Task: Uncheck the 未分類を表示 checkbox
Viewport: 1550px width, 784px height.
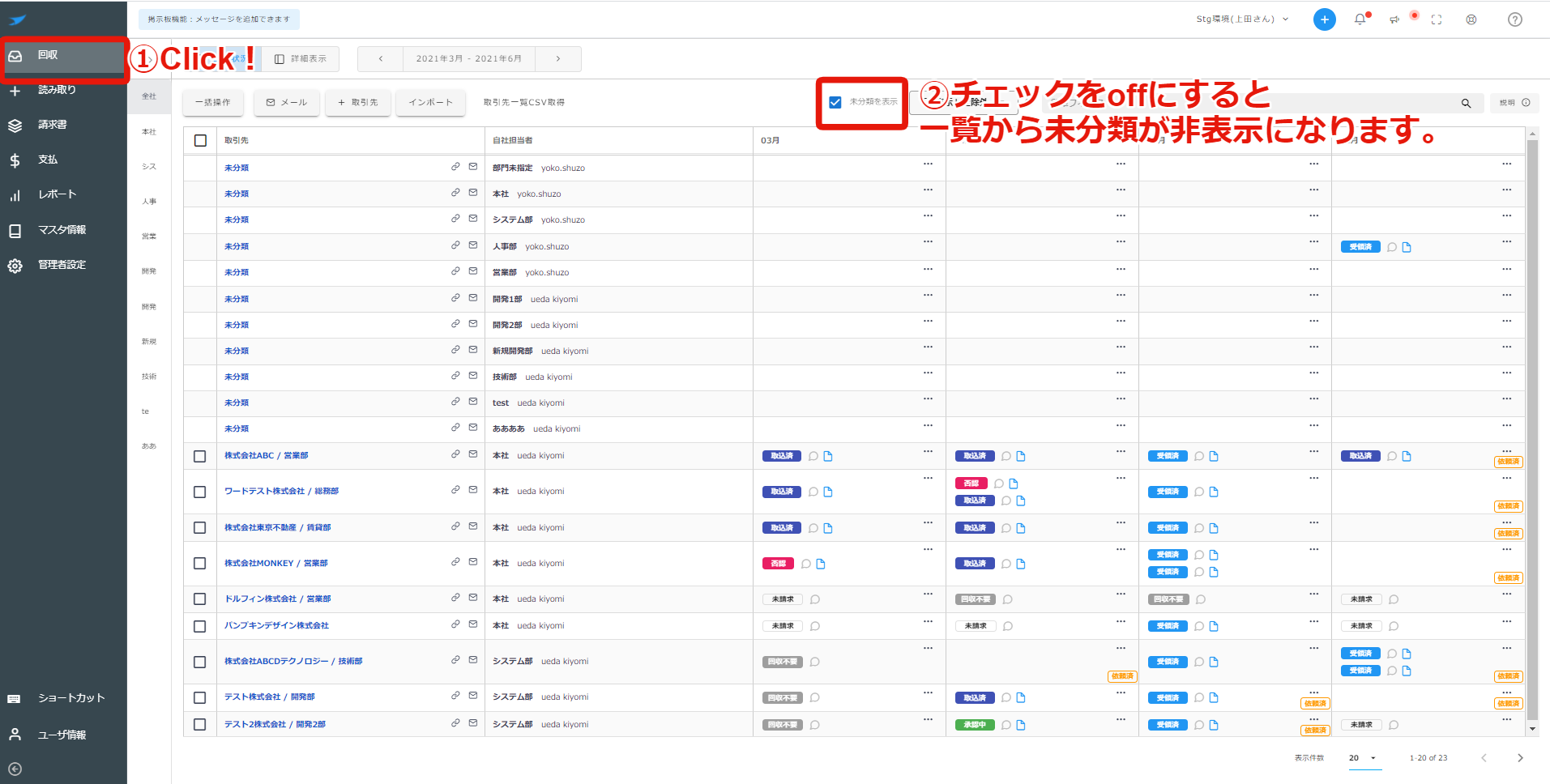Action: pos(835,102)
